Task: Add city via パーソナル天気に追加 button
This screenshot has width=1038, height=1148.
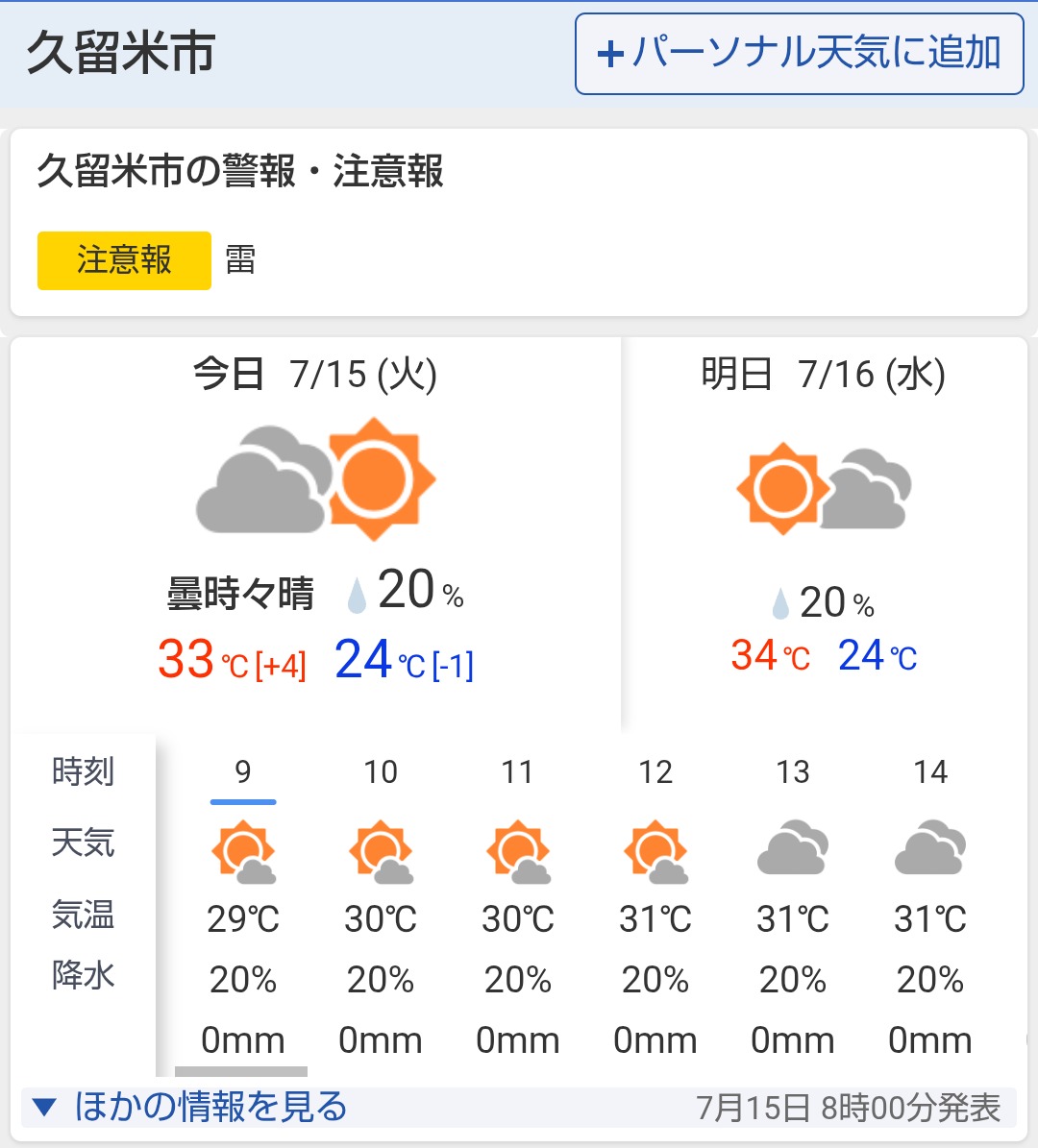Action: 800,54
